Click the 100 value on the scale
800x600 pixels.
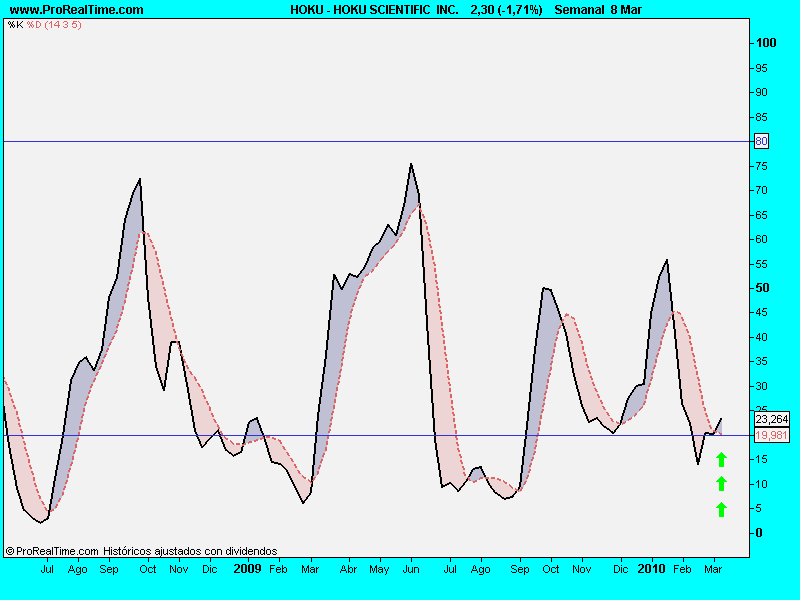tap(766, 43)
